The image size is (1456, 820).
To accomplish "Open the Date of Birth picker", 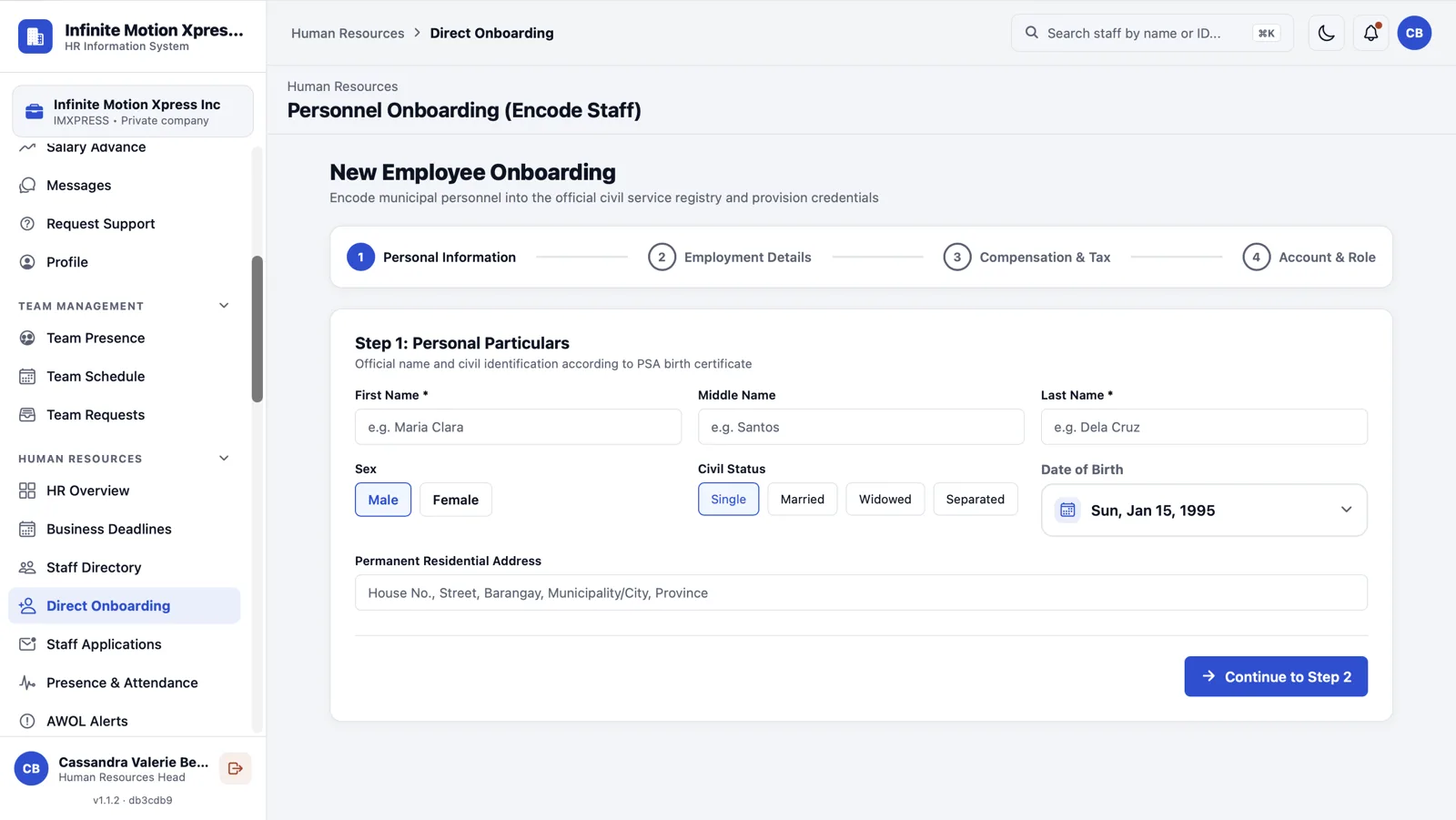I will [x=1204, y=510].
